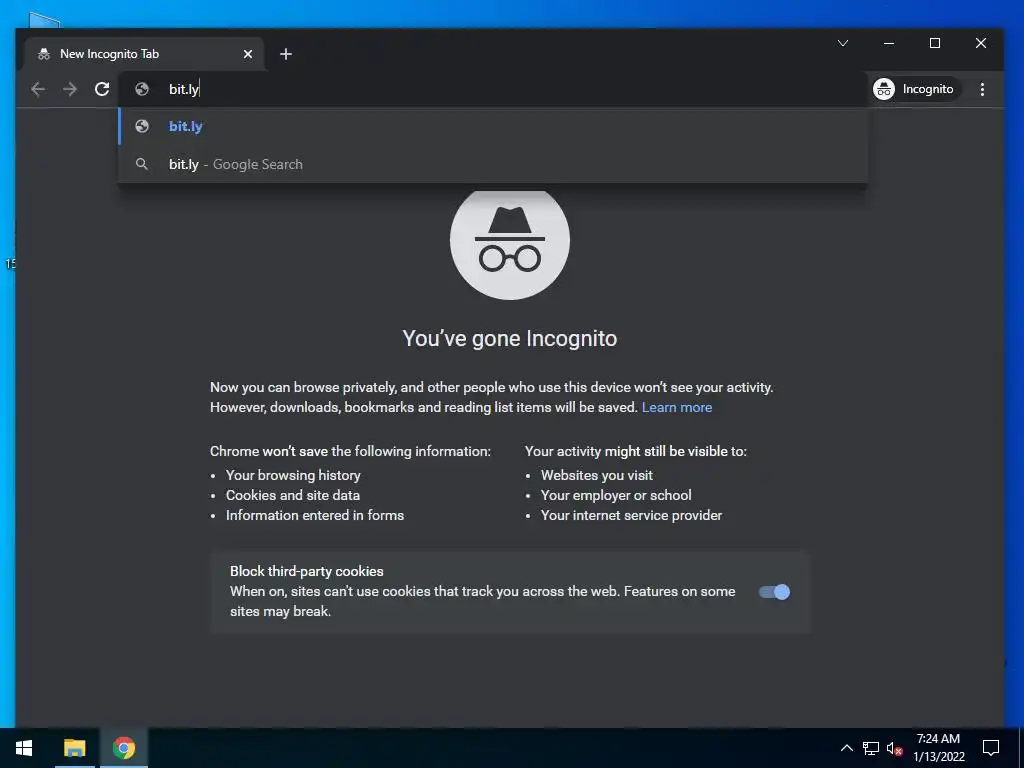This screenshot has width=1024, height=768.
Task: Open the tab search dropdown chevron
Action: (843, 43)
